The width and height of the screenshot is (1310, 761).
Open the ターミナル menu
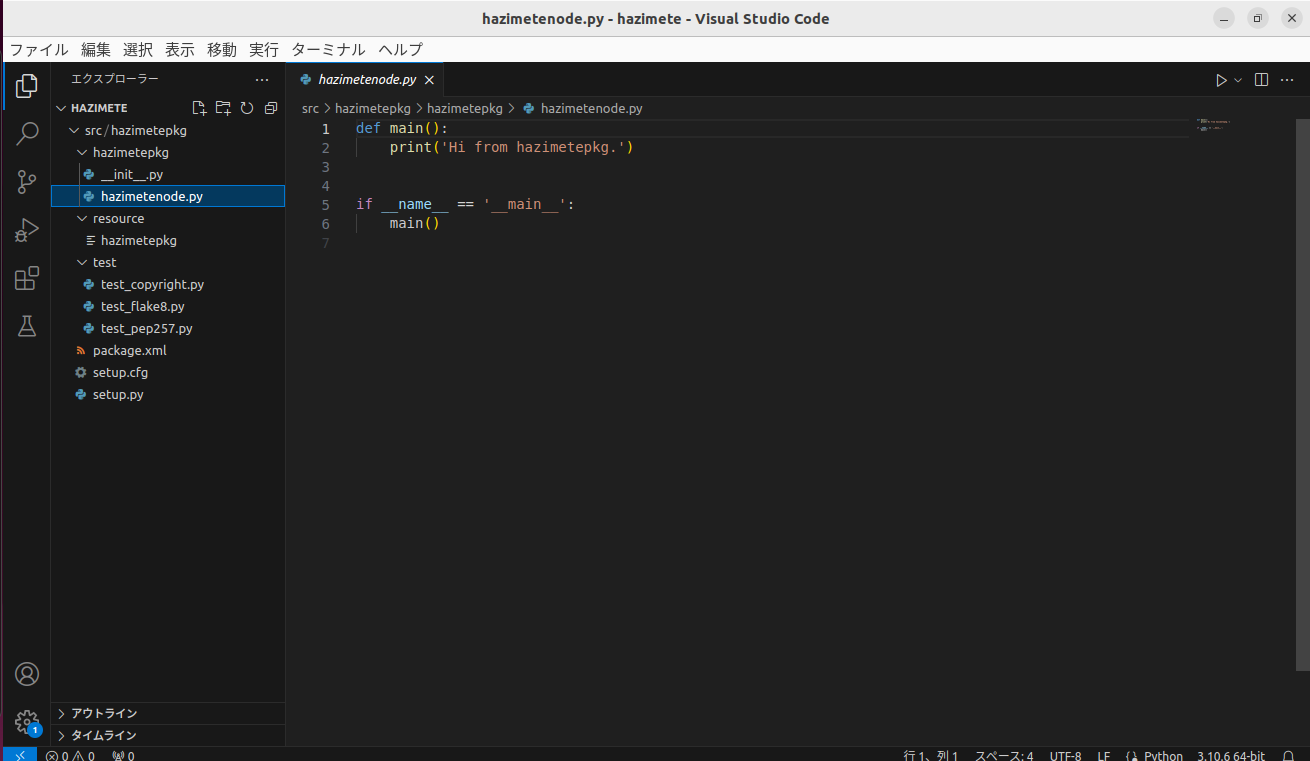pos(328,49)
